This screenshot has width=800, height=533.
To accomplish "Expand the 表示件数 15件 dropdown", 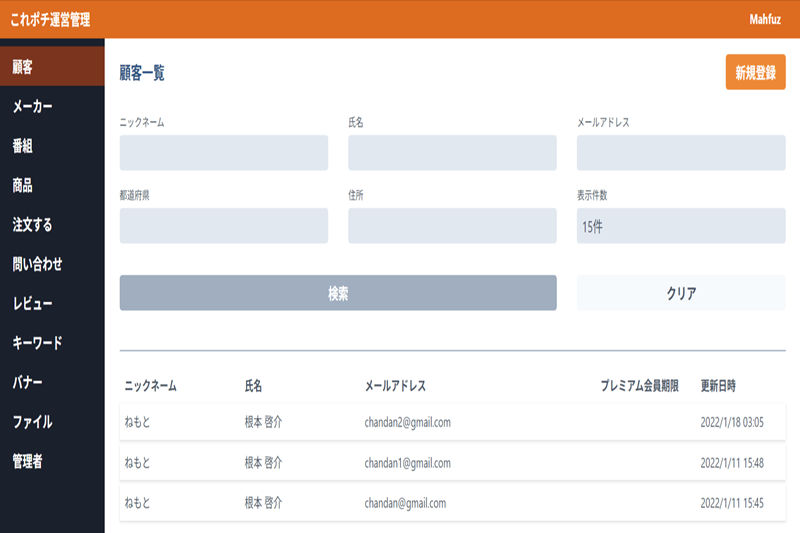I will (x=680, y=226).
